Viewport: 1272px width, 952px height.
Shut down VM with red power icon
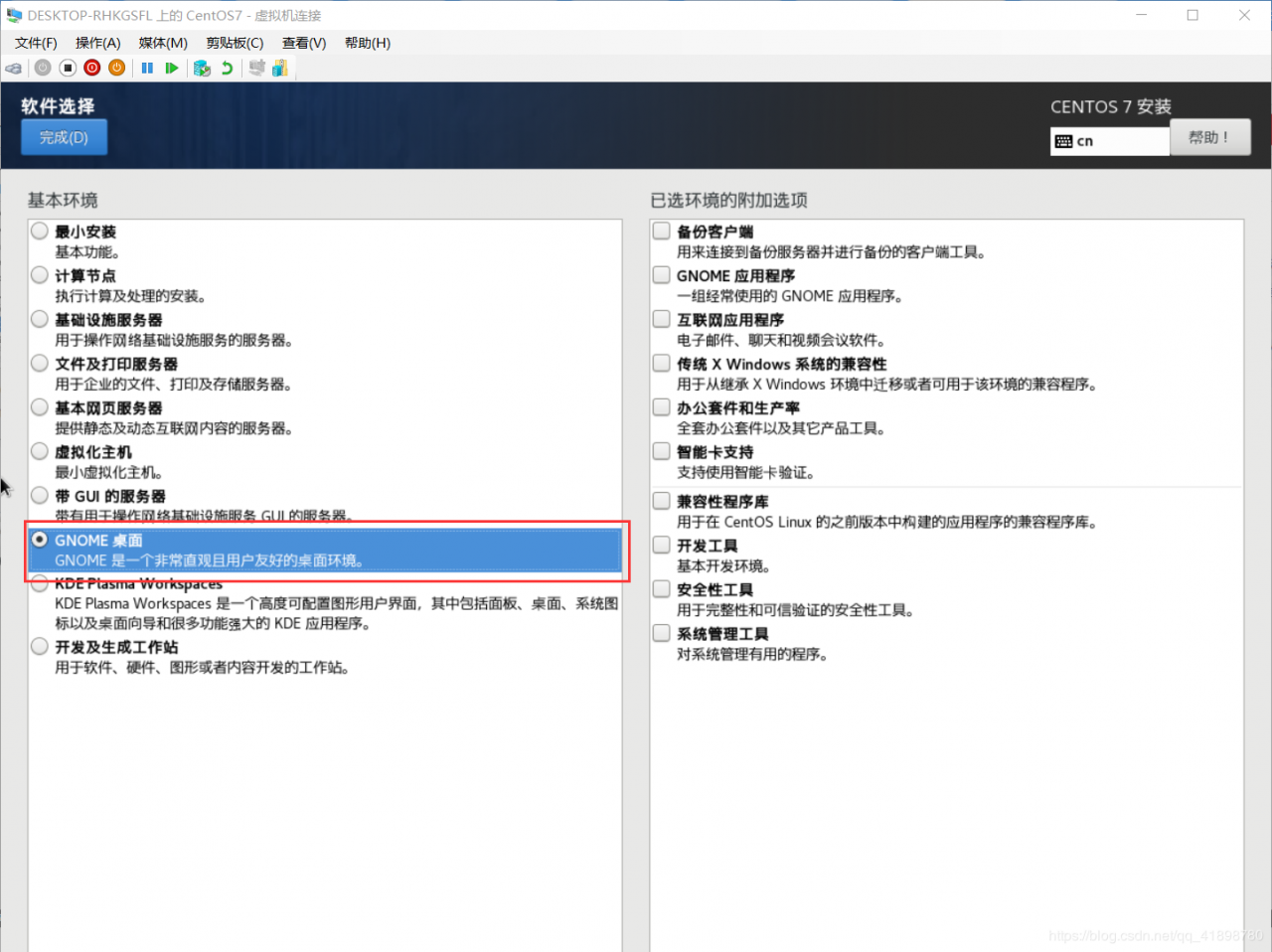click(92, 68)
